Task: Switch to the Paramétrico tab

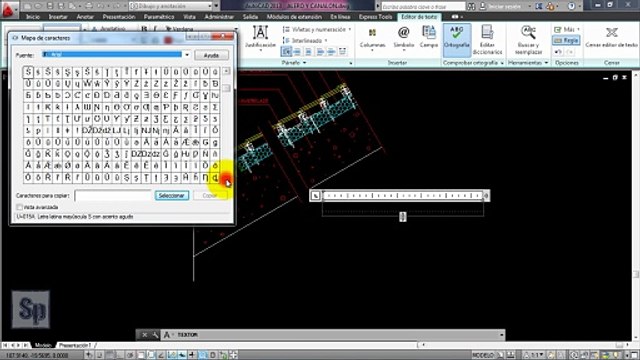Action: coord(159,17)
